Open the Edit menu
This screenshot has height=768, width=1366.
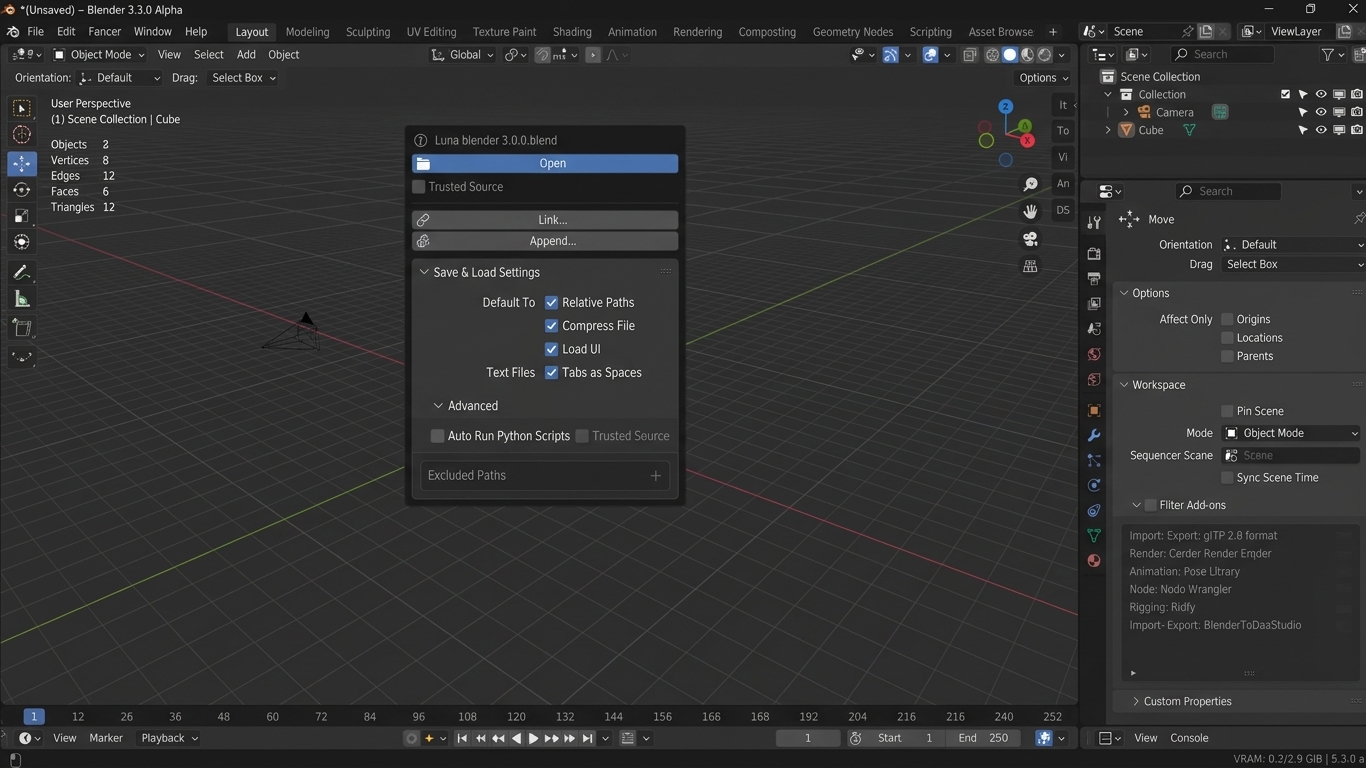coord(66,32)
